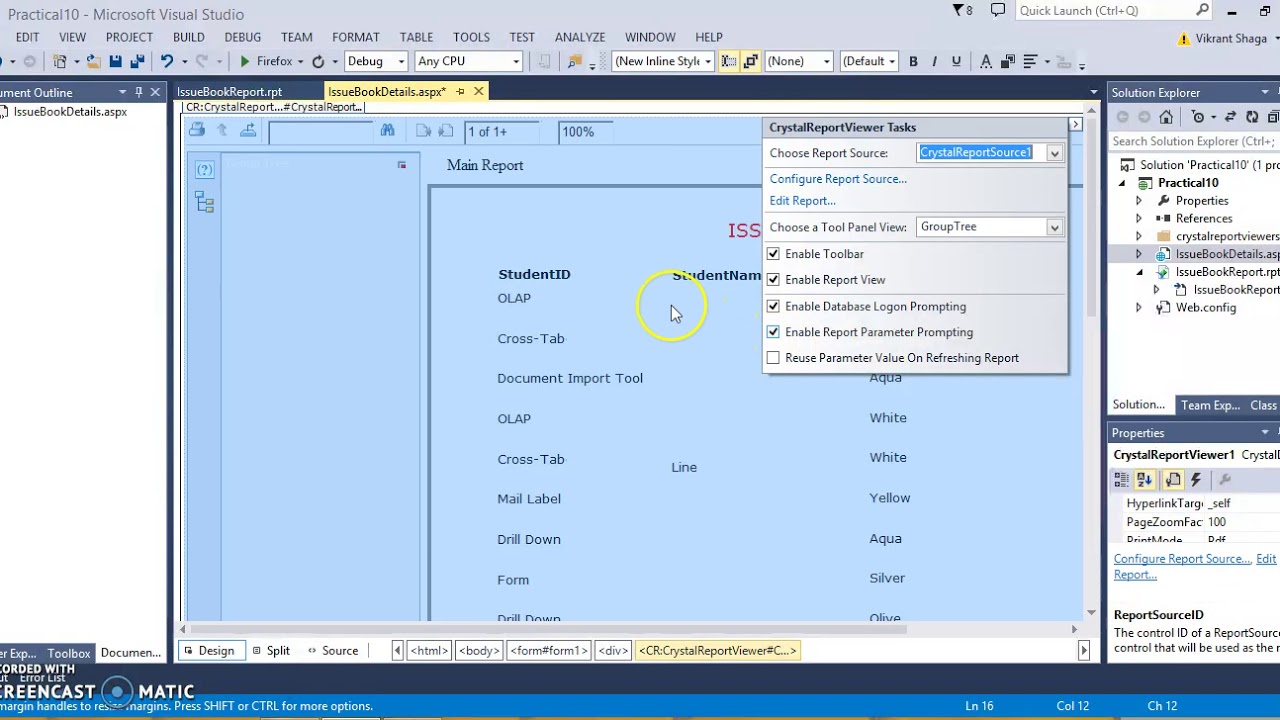Image resolution: width=1280 pixels, height=720 pixels.
Task: Click the Undo arrow in the toolbar
Action: click(167, 62)
